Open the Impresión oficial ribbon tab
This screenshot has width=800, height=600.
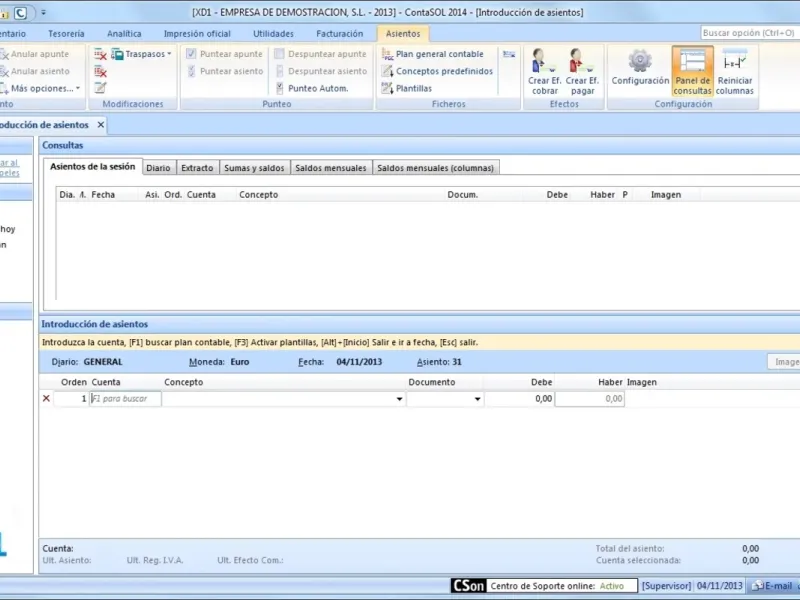(197, 34)
